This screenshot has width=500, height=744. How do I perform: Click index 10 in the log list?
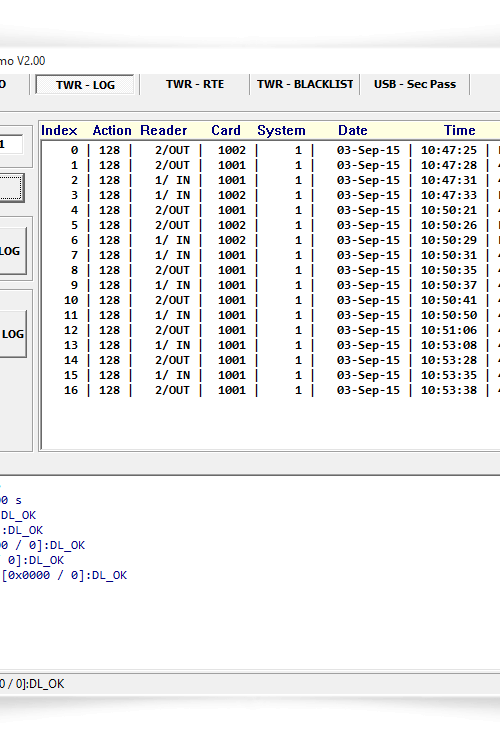pos(71,300)
